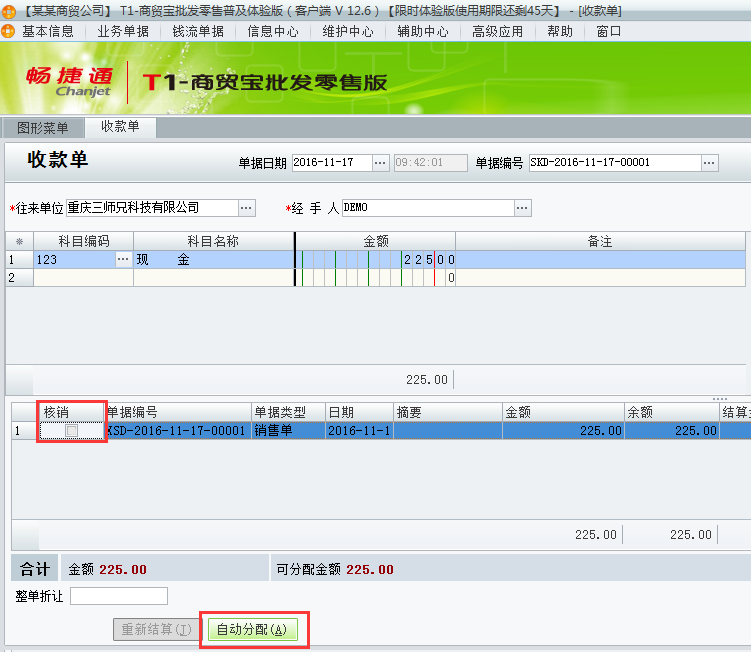This screenshot has width=751, height=652.
Task: Click the empty 备注 cell in row 1
Action: click(x=600, y=260)
